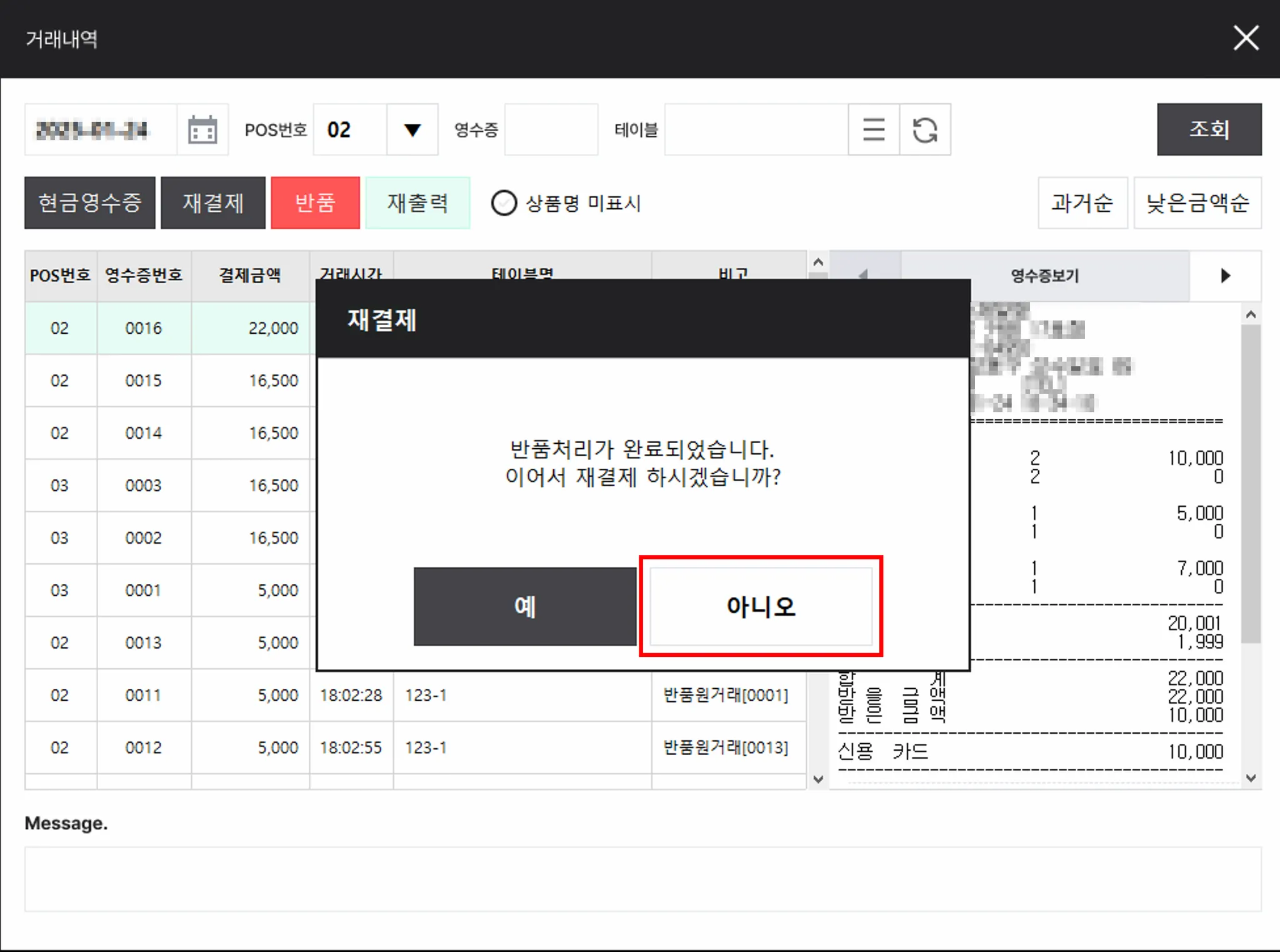Sort by 낮은금액순 order
Viewport: 1280px width, 952px height.
coord(1197,203)
